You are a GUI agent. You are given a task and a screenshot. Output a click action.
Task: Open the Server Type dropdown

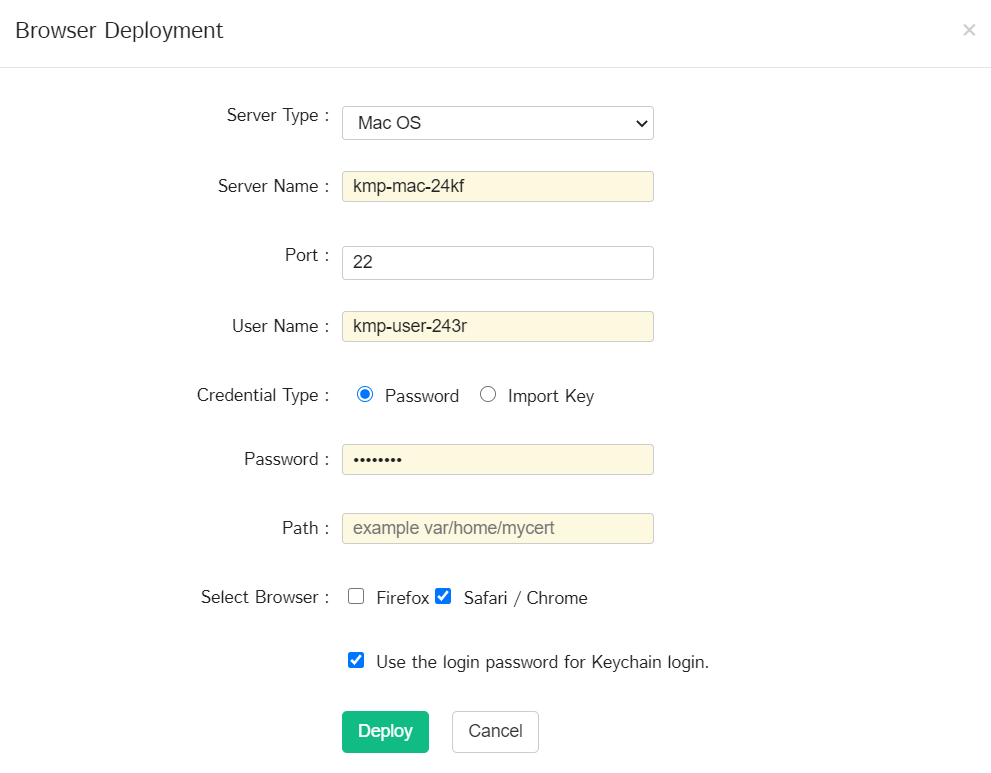[497, 123]
